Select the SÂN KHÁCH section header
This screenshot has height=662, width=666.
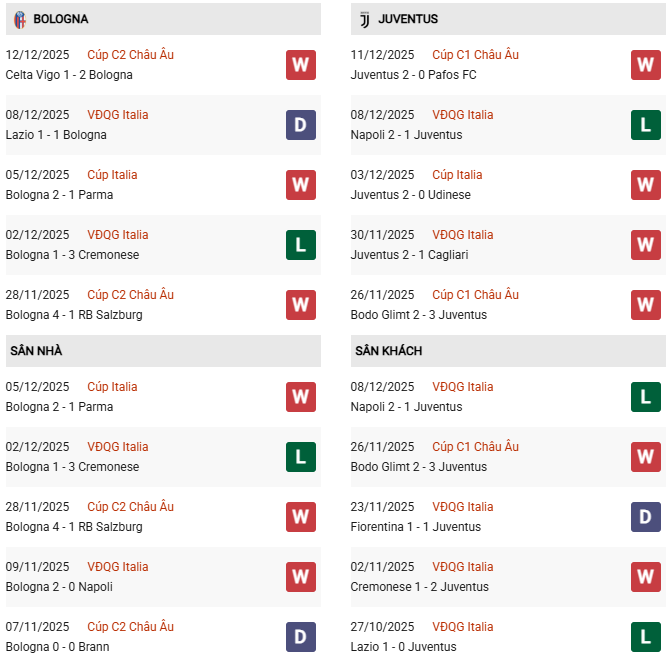388,351
